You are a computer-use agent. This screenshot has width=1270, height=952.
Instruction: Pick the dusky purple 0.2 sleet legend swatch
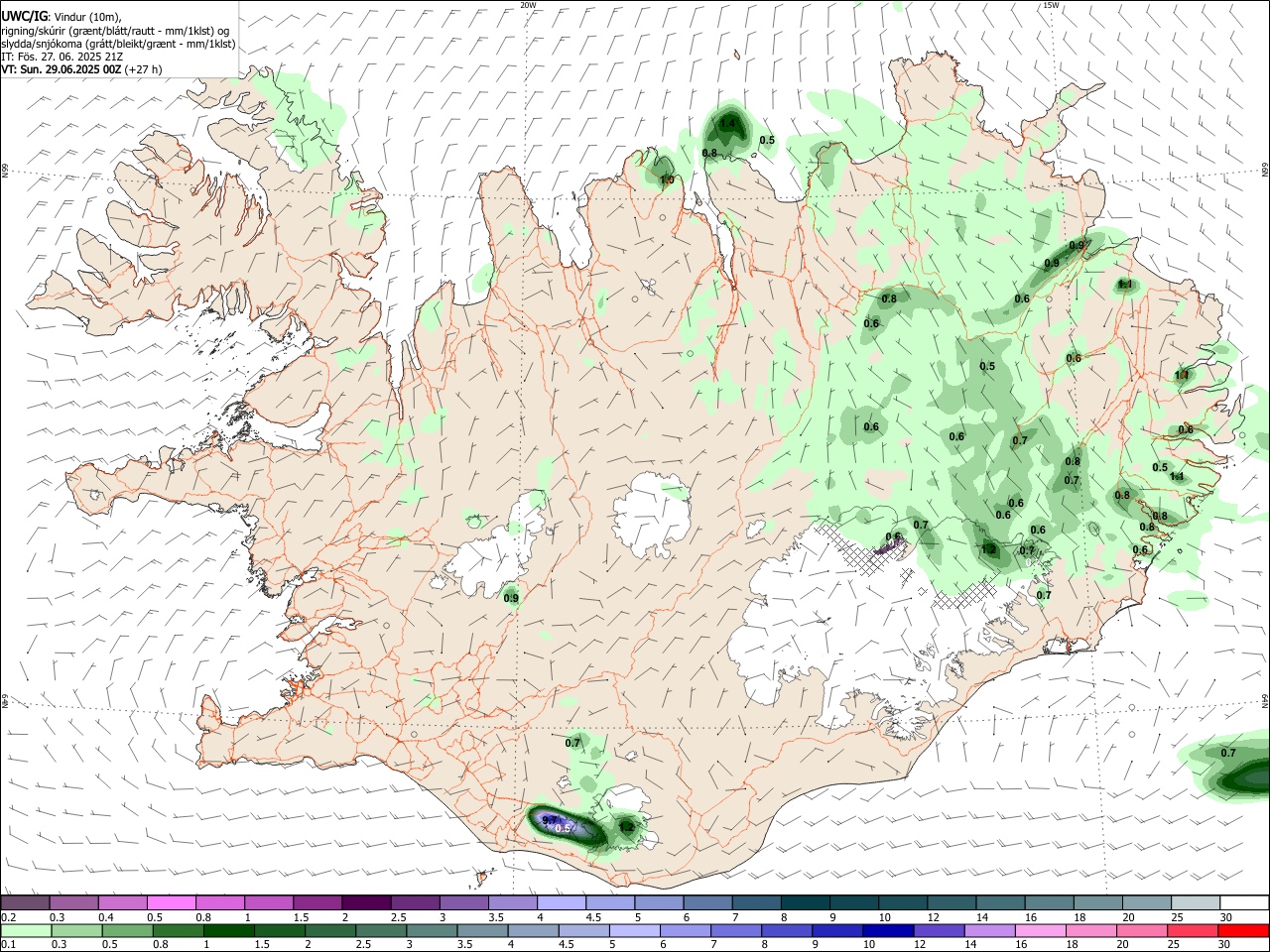point(26,902)
